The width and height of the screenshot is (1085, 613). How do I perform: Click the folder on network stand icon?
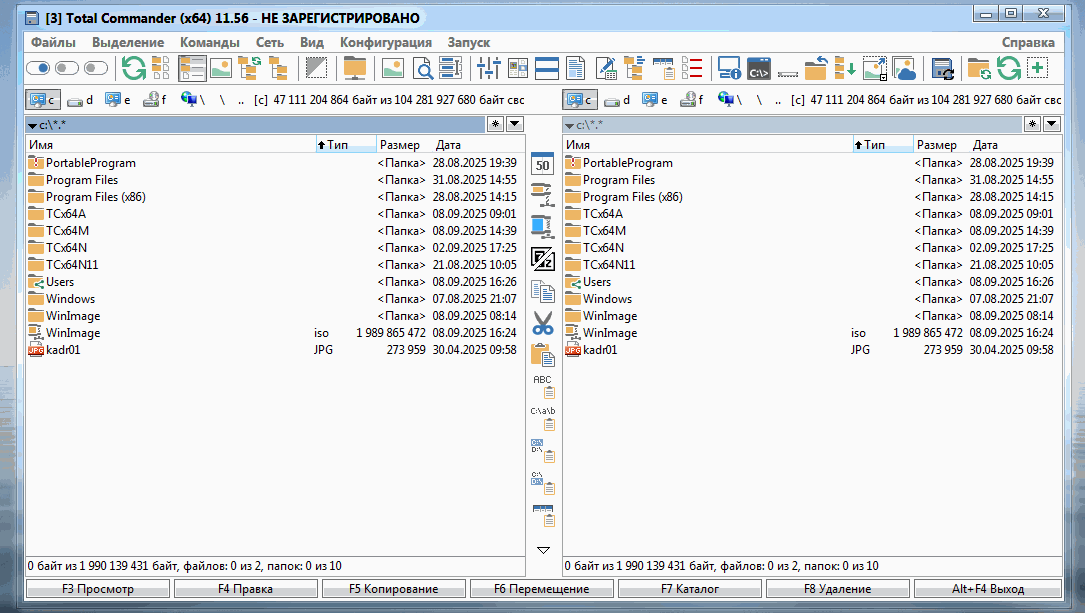[x=354, y=68]
